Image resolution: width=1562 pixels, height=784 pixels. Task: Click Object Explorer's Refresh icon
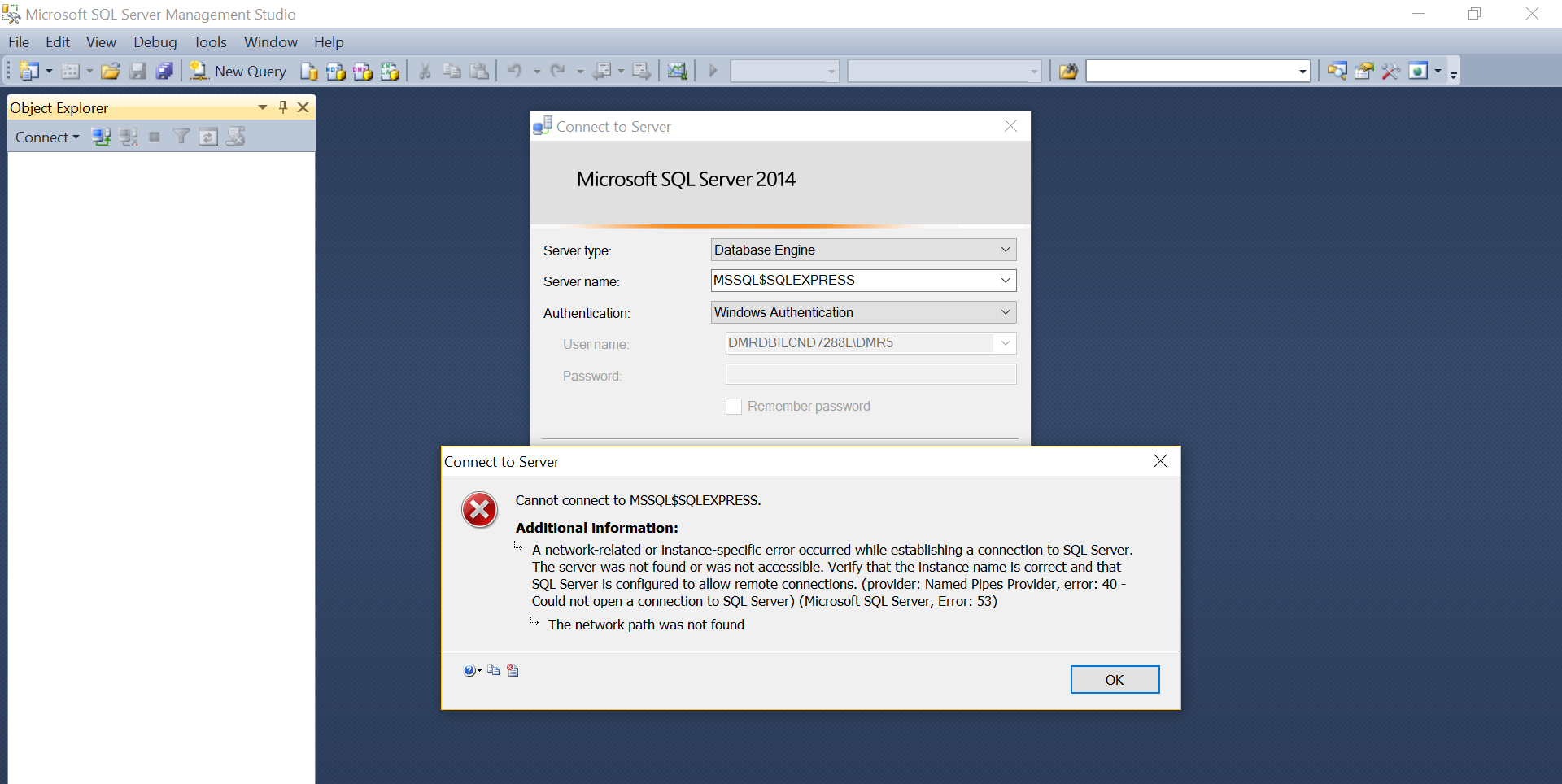pyautogui.click(x=208, y=137)
